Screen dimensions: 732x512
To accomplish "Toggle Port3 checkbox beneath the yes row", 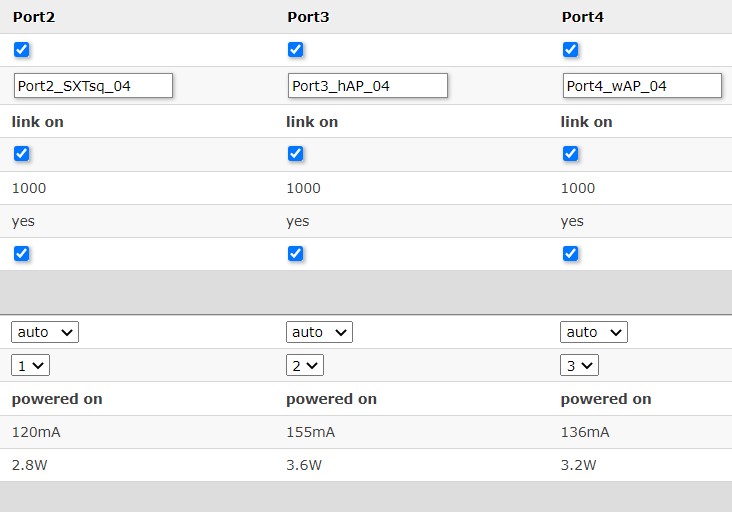I will click(296, 253).
